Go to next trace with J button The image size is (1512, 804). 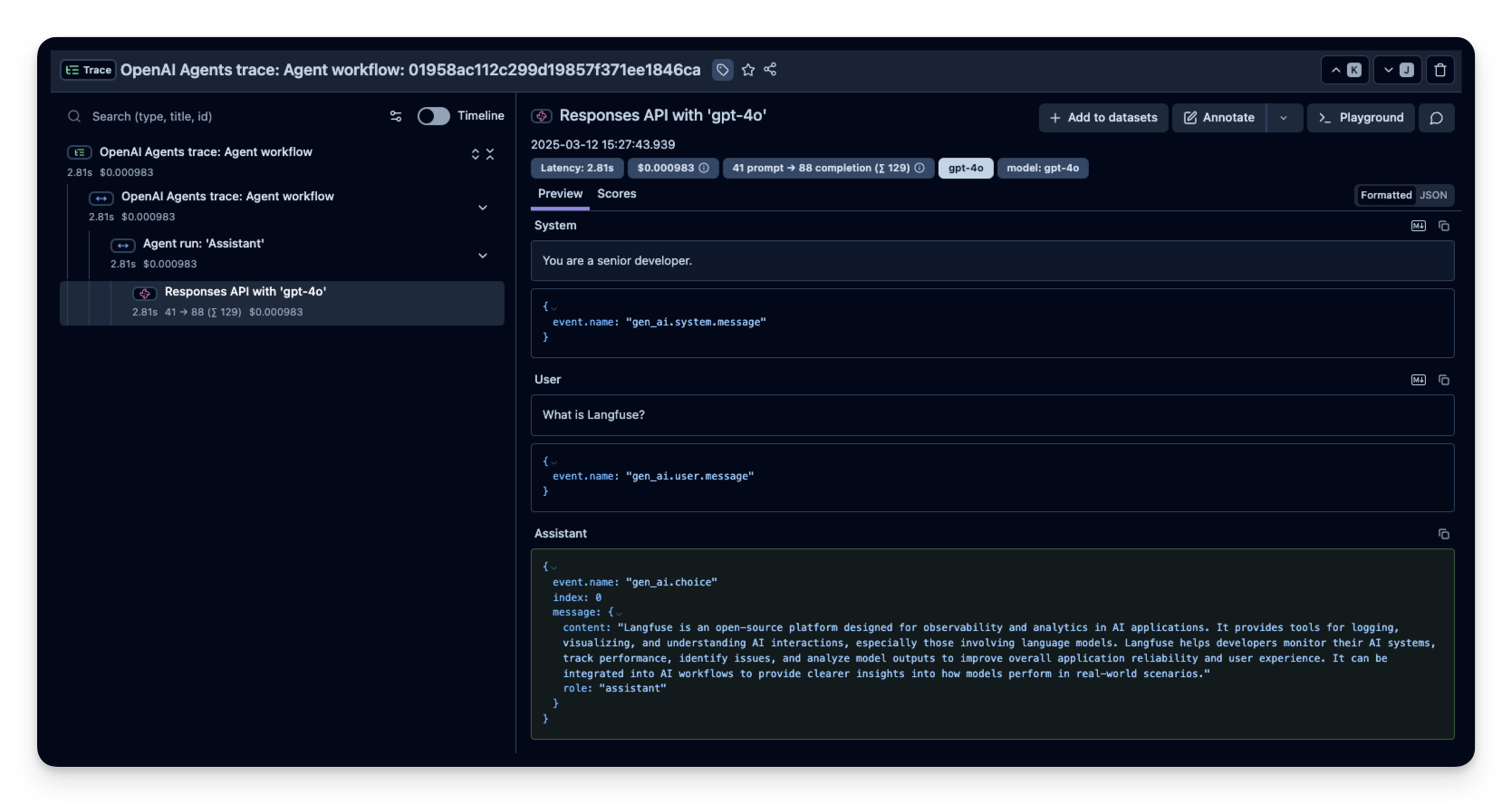coord(1398,70)
